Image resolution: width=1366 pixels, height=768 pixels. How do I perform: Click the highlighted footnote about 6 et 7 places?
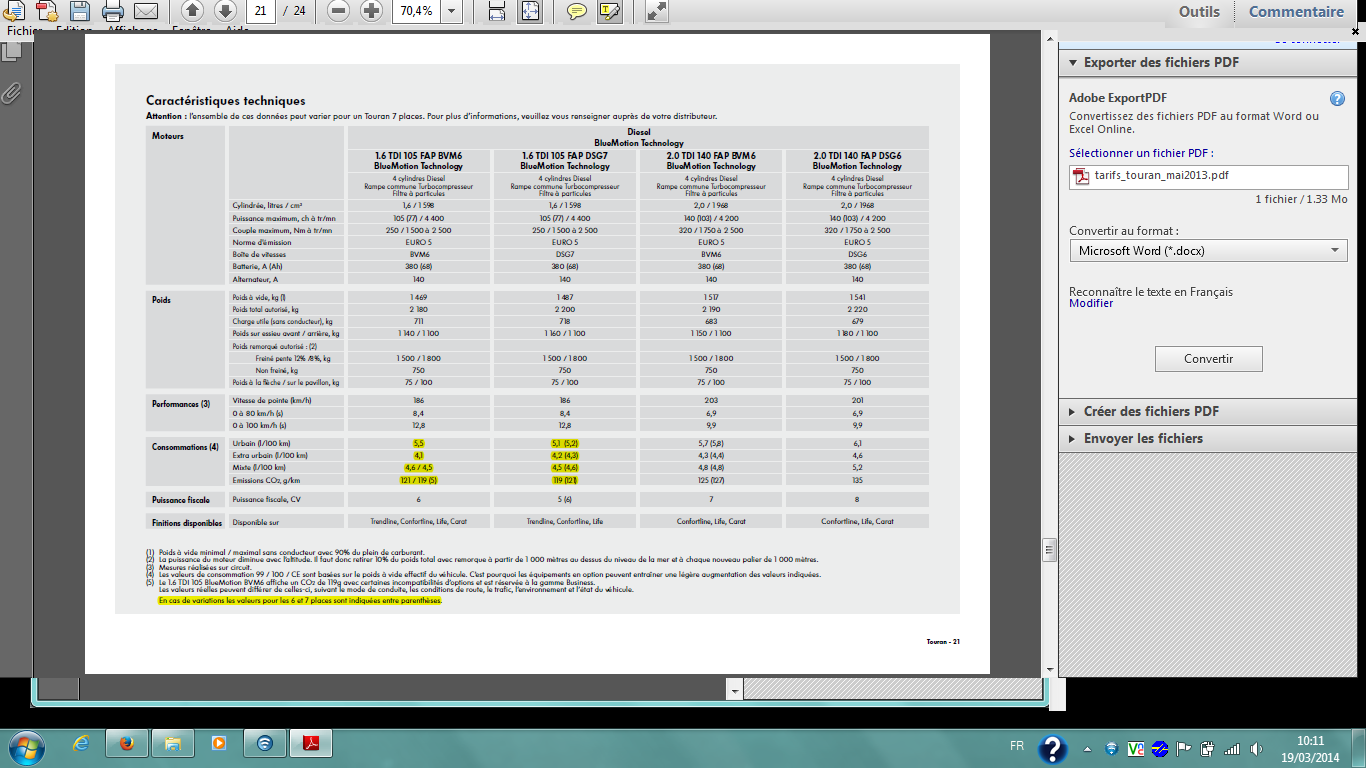(300, 601)
